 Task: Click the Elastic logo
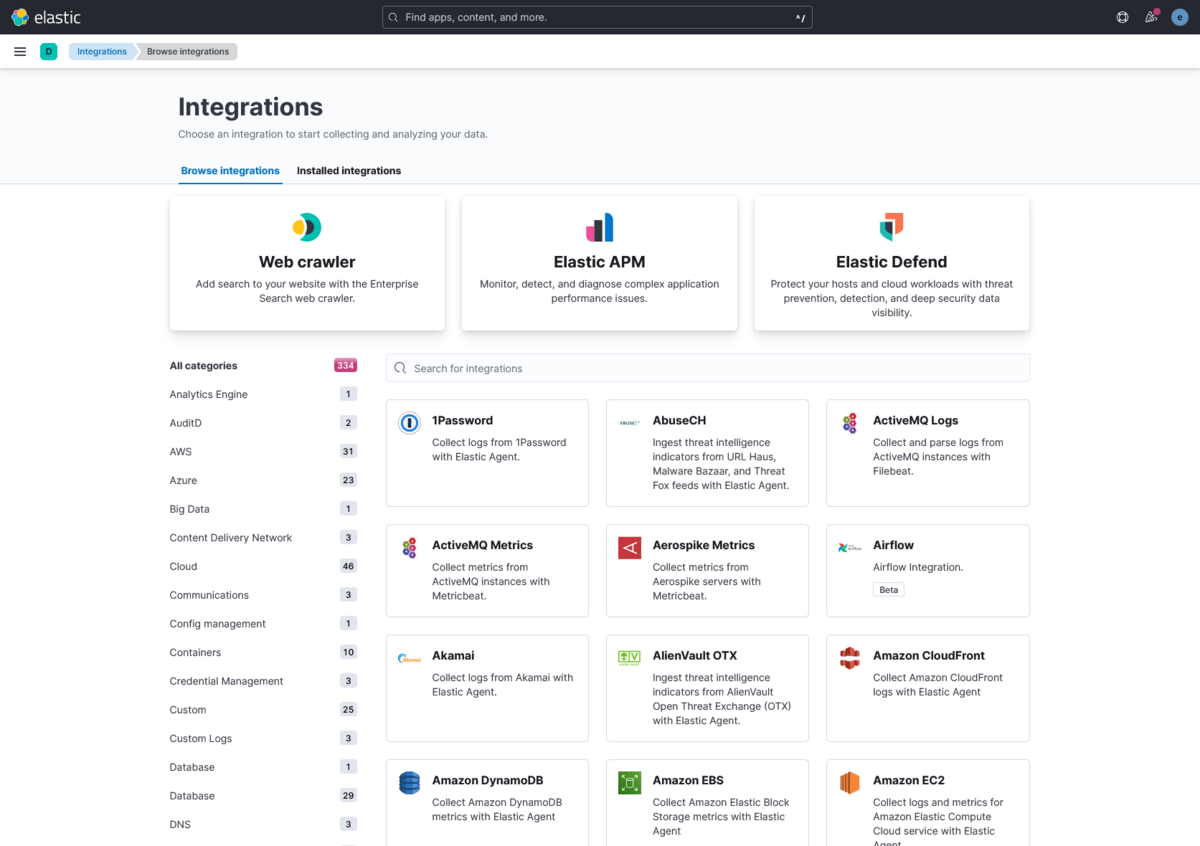pyautogui.click(x=46, y=17)
